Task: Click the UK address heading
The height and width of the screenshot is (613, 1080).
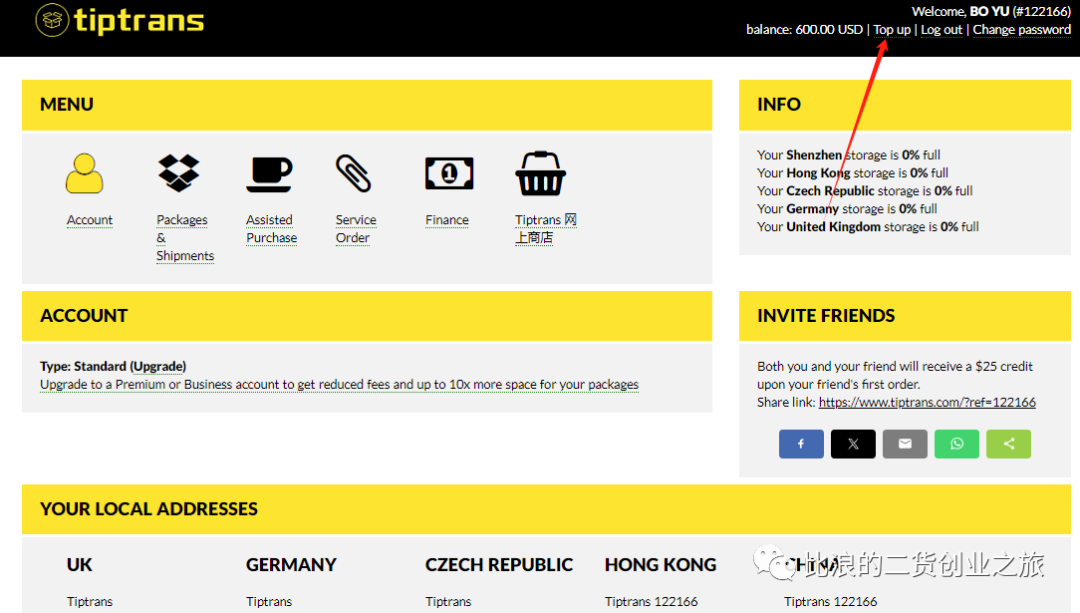Action: click(79, 565)
